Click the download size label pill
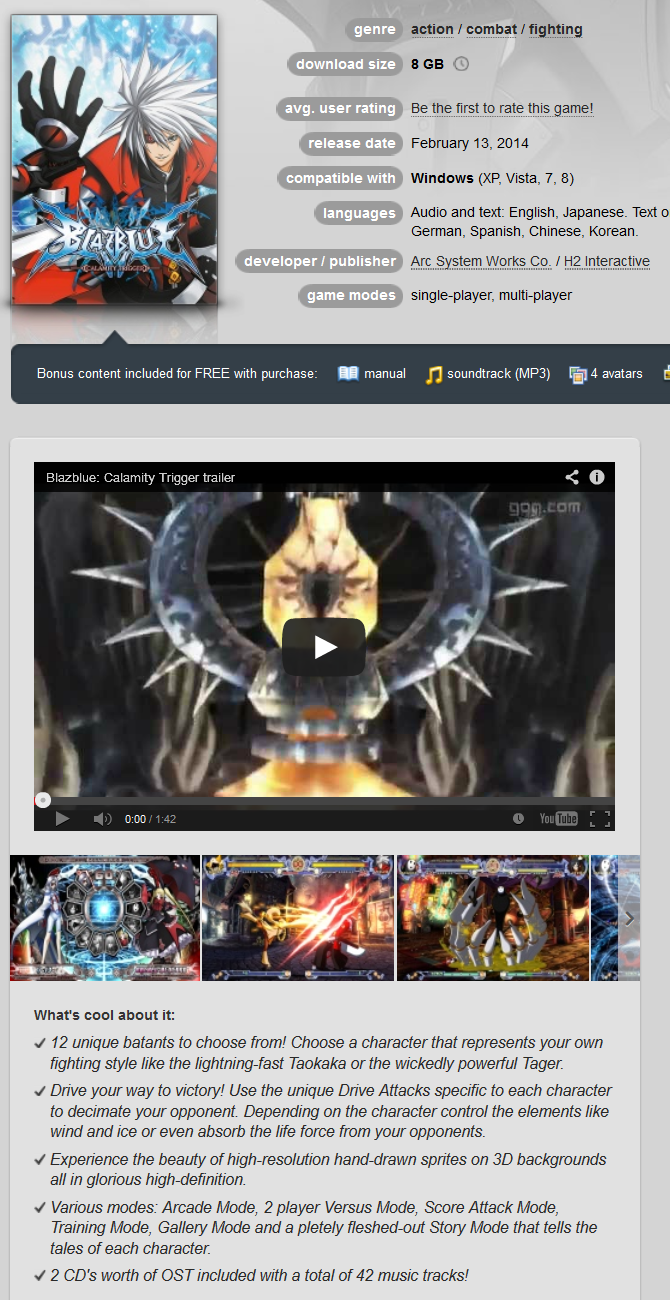 pos(345,65)
